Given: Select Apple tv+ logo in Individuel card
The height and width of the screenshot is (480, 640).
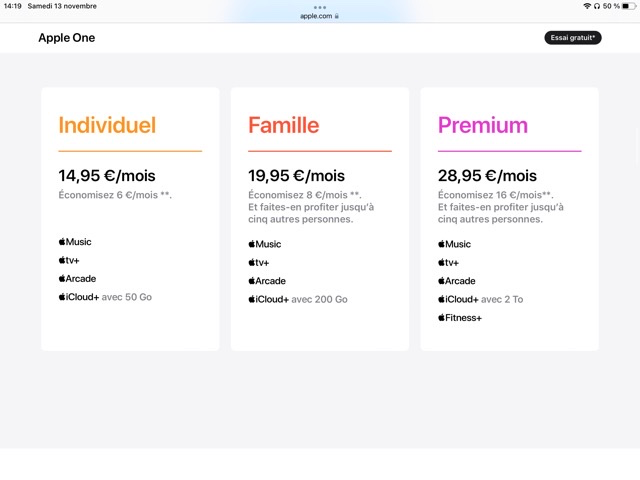Looking at the screenshot, I should point(69,260).
